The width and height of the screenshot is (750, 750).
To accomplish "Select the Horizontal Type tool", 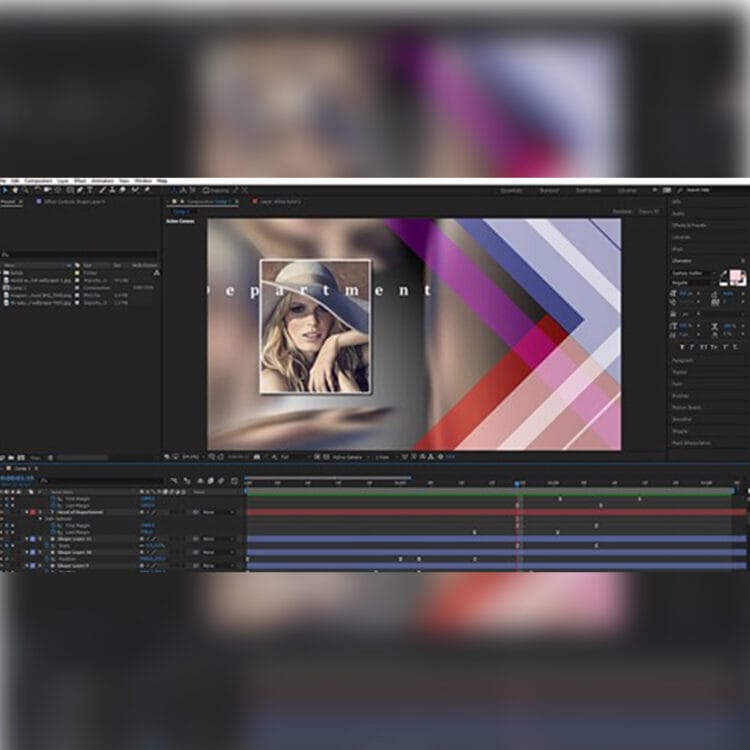I will coord(91,190).
